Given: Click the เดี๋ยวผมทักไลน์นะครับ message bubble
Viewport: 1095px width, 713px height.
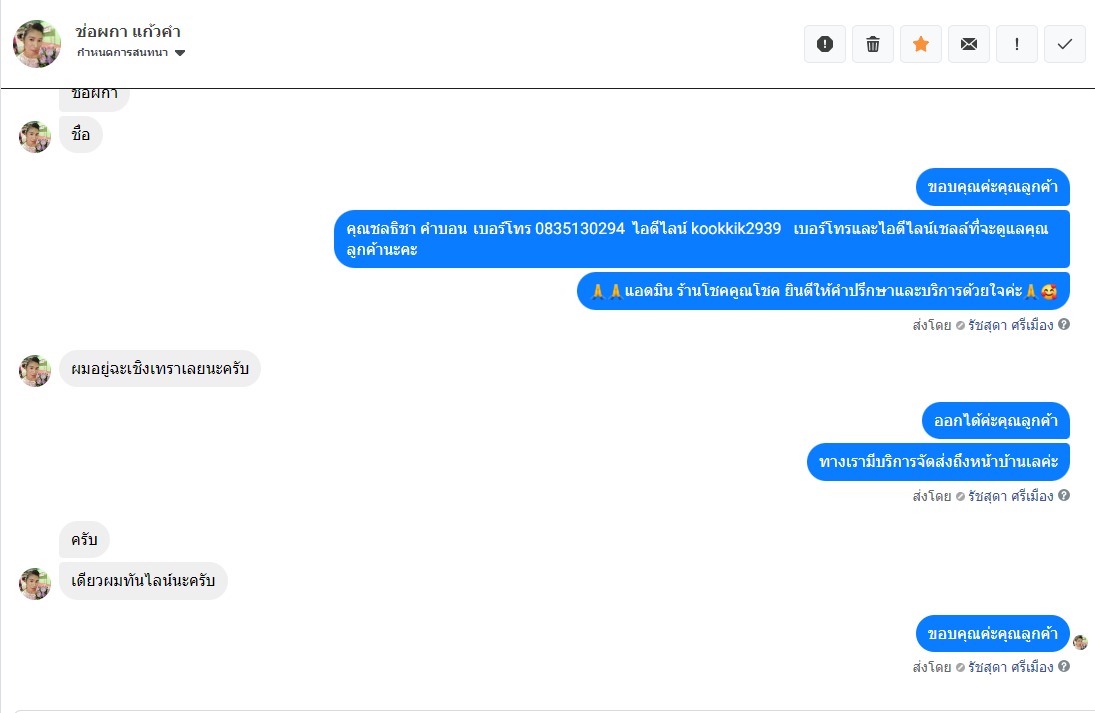Looking at the screenshot, I should pos(143,581).
